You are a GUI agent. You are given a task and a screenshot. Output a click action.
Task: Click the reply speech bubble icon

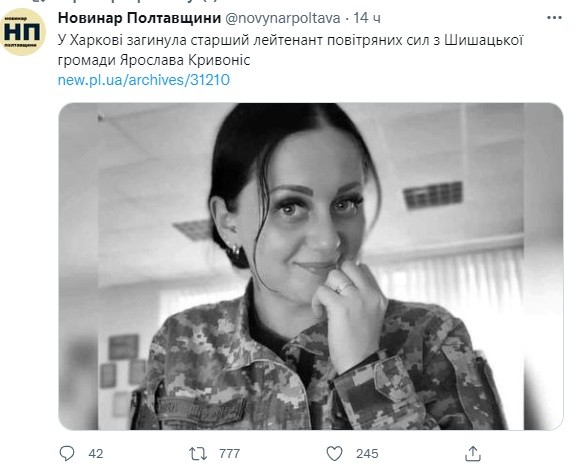coord(67,453)
